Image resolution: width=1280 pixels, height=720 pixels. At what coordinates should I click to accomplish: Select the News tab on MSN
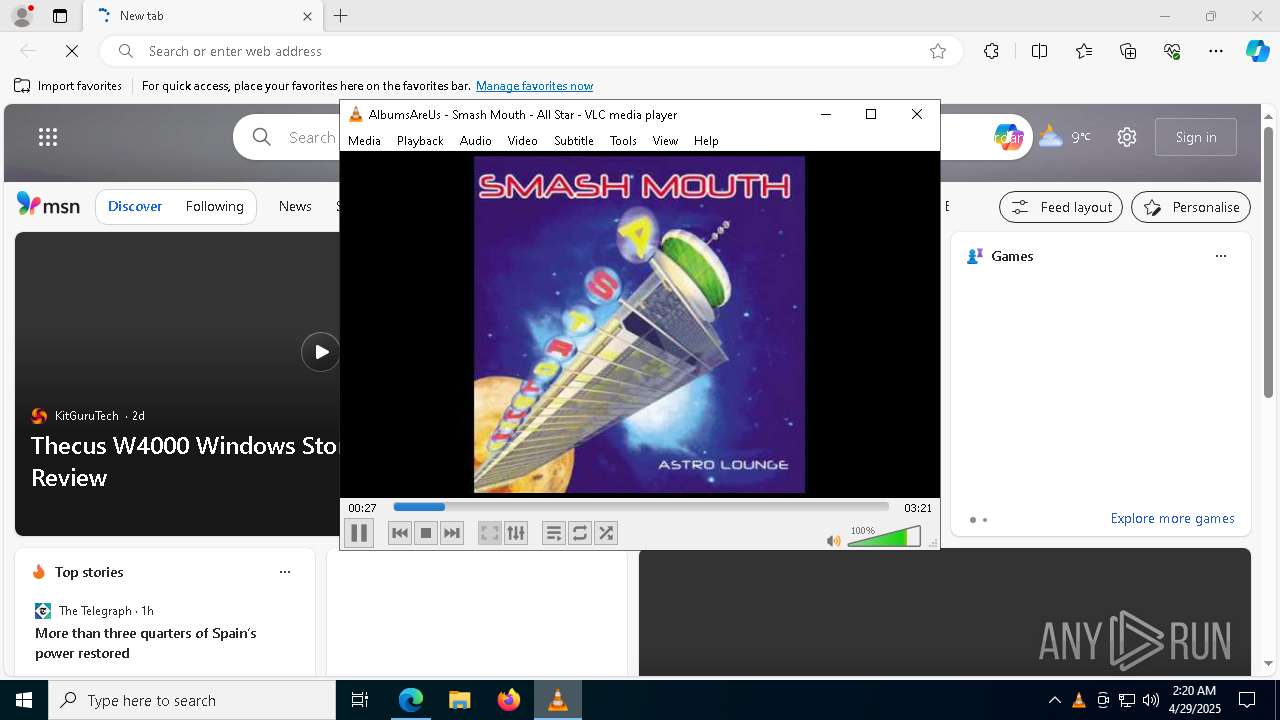[295, 206]
